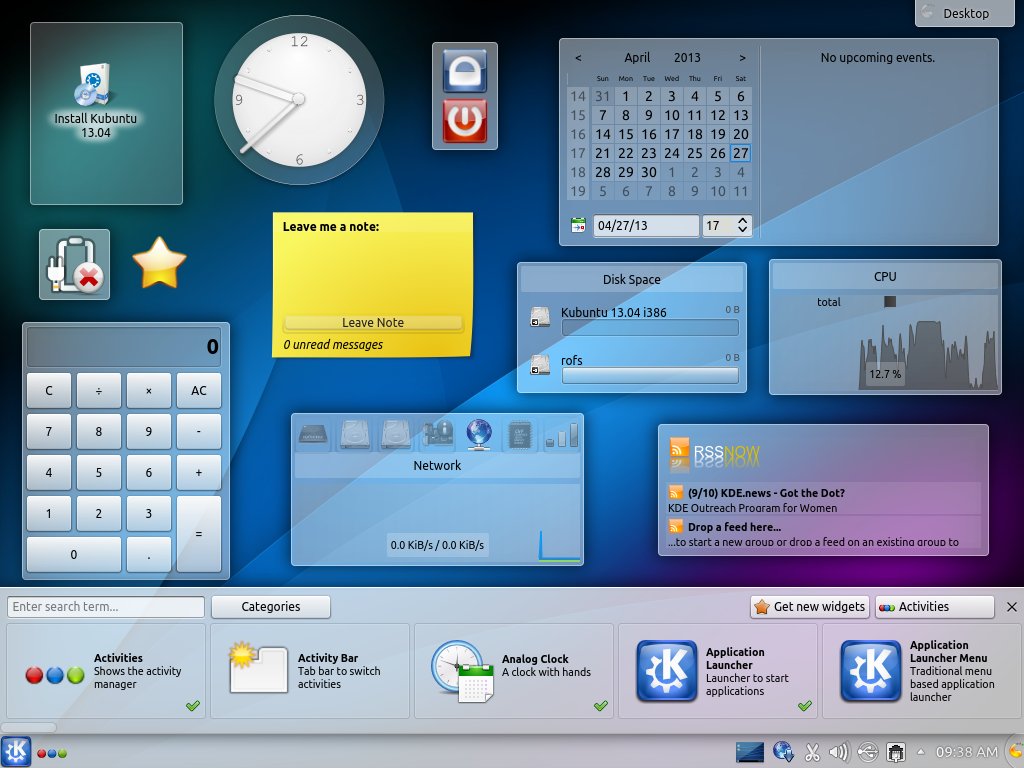Click the globe Network tab in monitor widget
The image size is (1024, 768).
click(x=479, y=434)
